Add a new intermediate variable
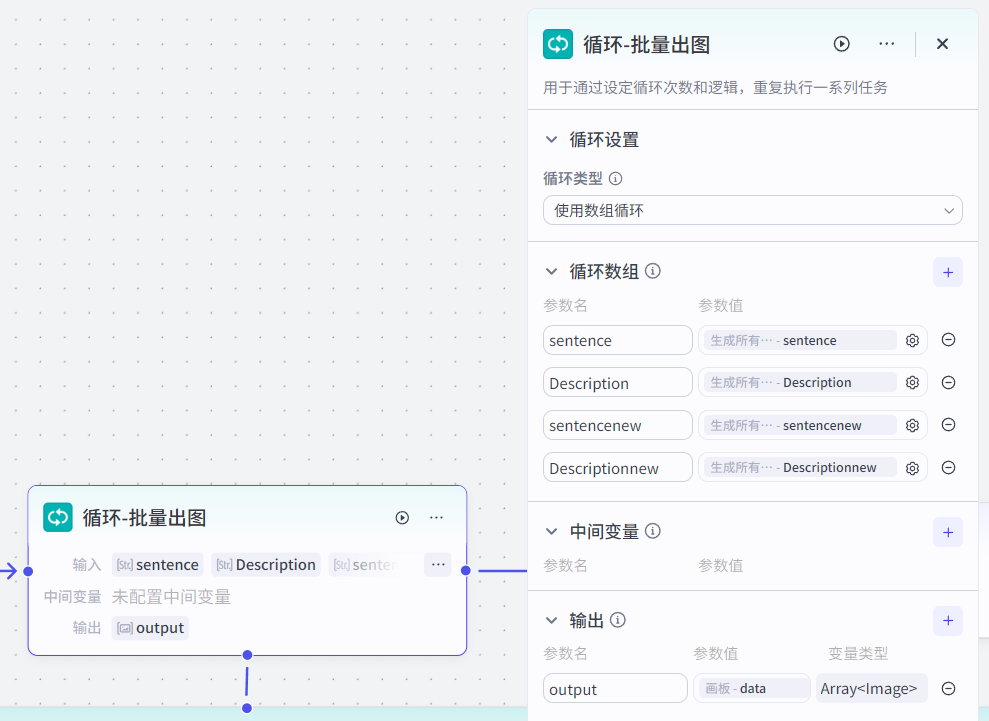Image resolution: width=989 pixels, height=721 pixels. (947, 532)
